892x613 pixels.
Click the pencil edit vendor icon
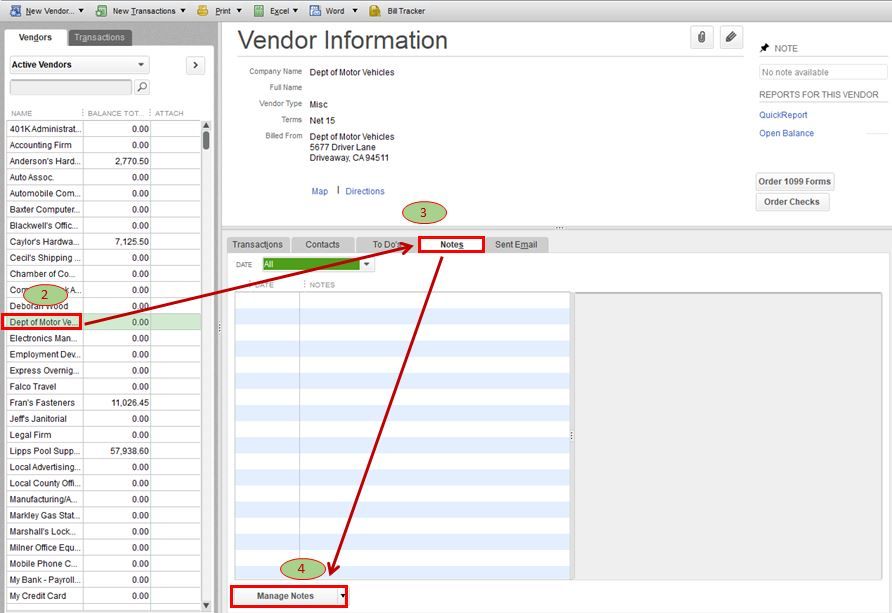pos(731,38)
